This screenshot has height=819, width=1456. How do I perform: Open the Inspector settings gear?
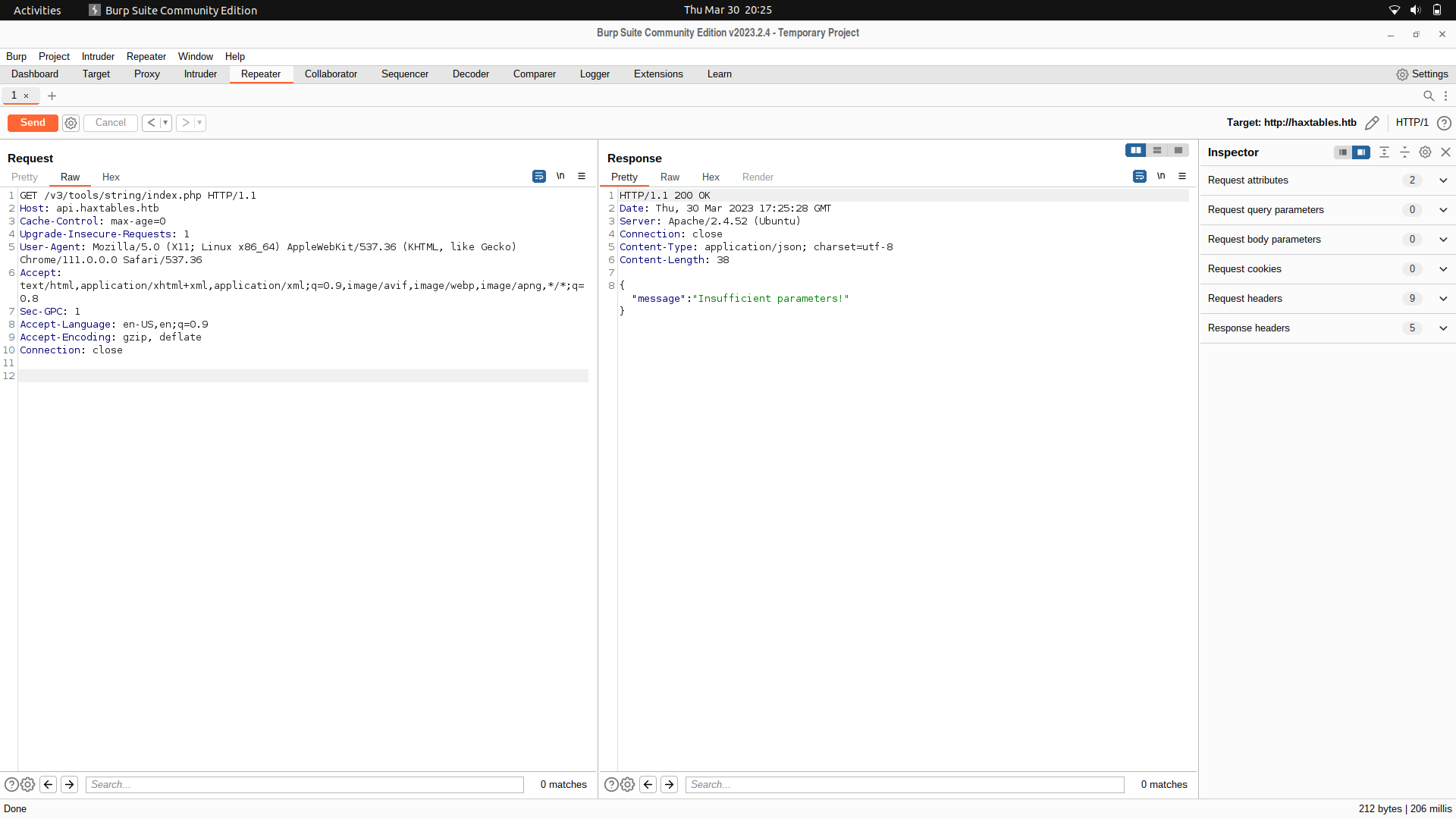click(1425, 152)
